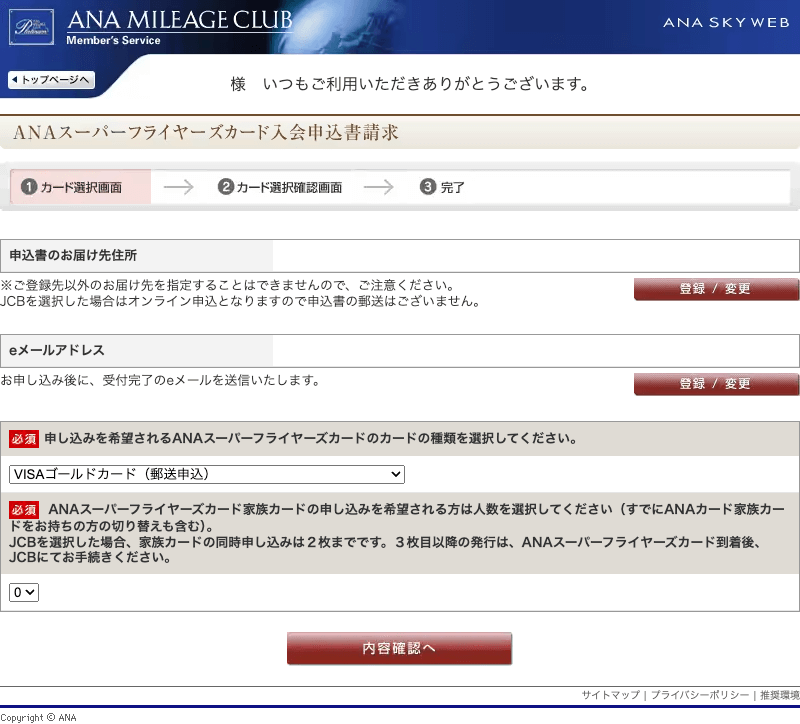Open the サイトマップ link

pyautogui.click(x=610, y=695)
